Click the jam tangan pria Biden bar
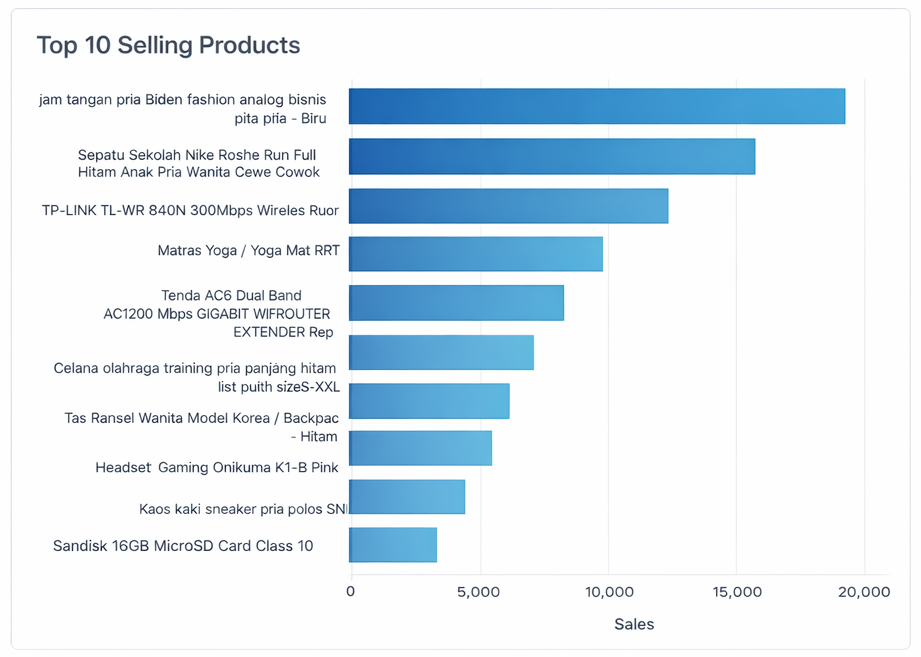The image size is (921, 657). [x=597, y=106]
